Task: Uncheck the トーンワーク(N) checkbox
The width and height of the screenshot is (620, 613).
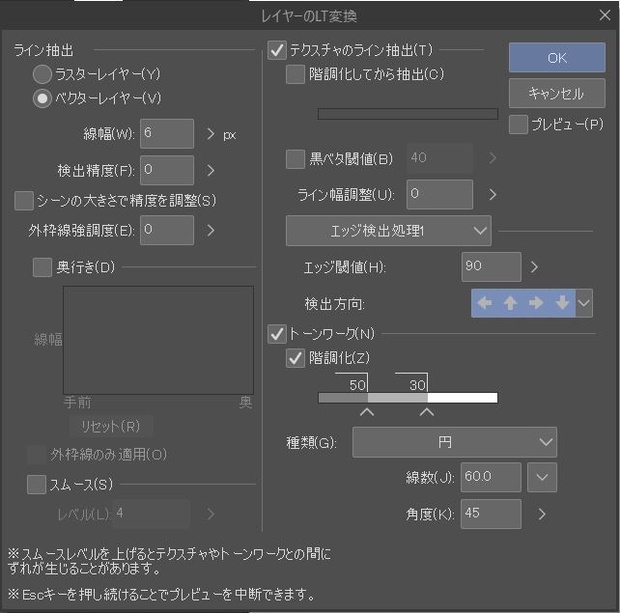Action: (277, 334)
